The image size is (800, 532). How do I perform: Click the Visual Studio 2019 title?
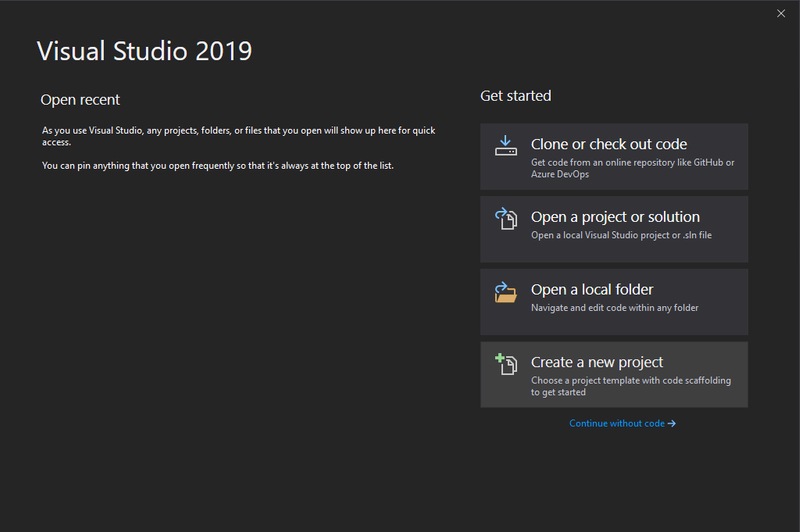pos(144,51)
